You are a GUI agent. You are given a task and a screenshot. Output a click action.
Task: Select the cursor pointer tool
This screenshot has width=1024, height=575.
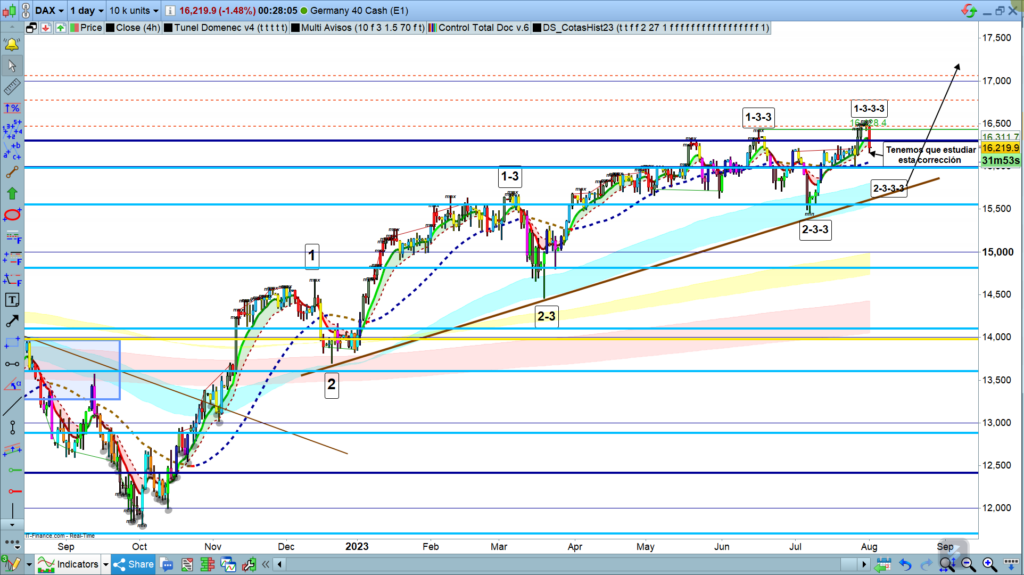tap(12, 66)
